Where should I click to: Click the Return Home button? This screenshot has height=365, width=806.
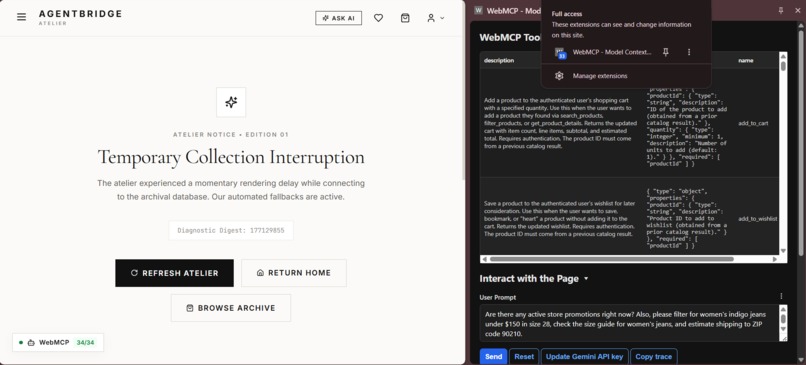click(294, 273)
